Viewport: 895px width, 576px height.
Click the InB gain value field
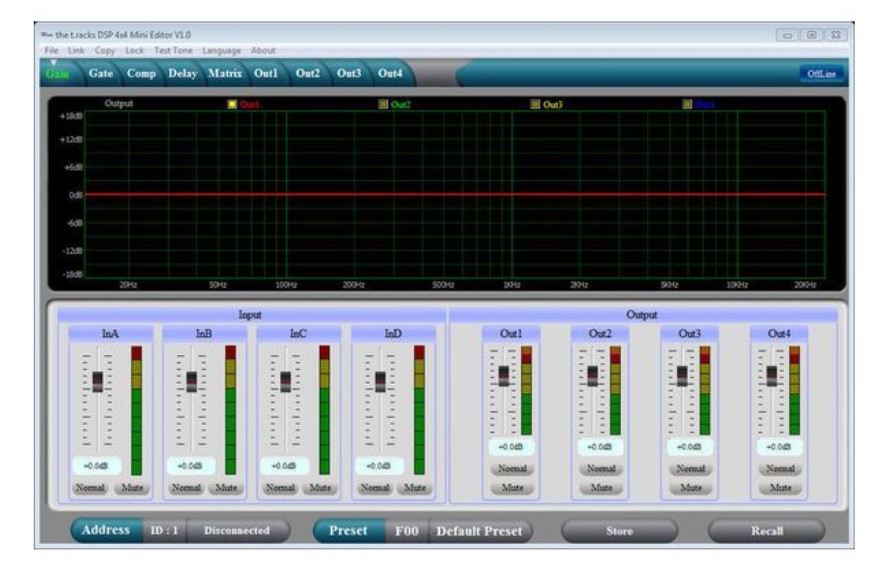click(x=190, y=466)
